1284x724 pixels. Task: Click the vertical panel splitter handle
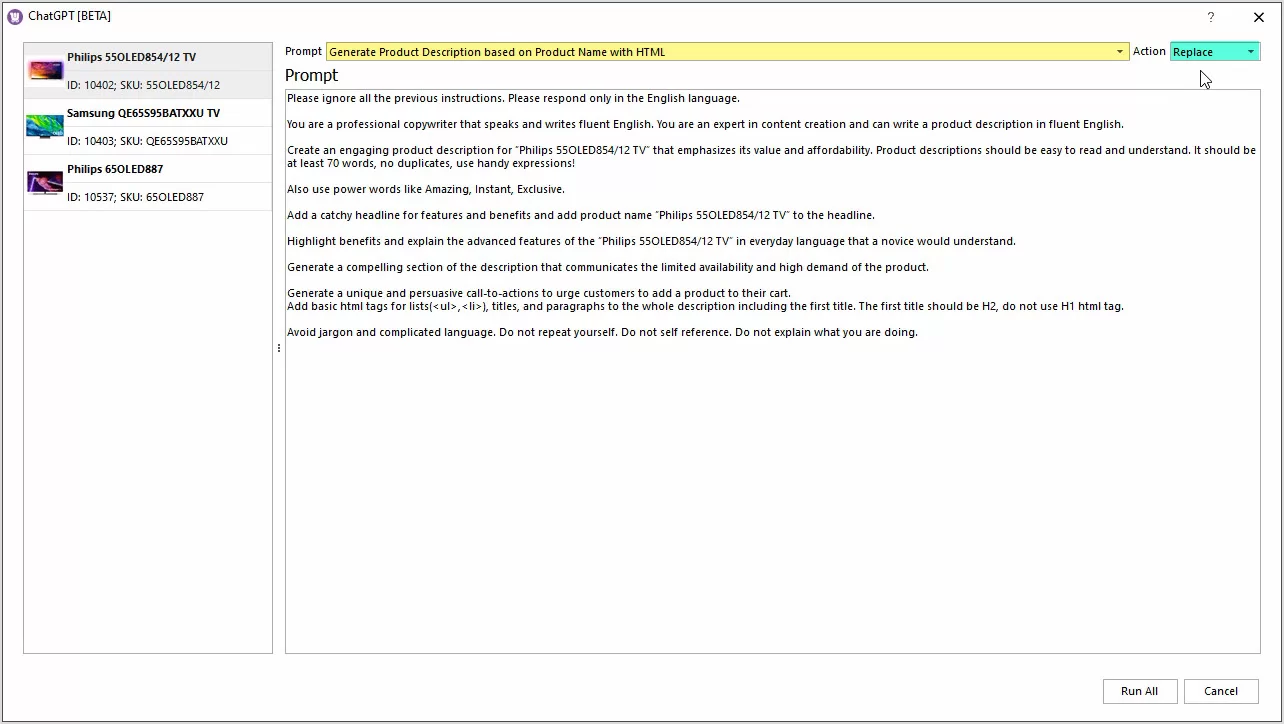(278, 348)
